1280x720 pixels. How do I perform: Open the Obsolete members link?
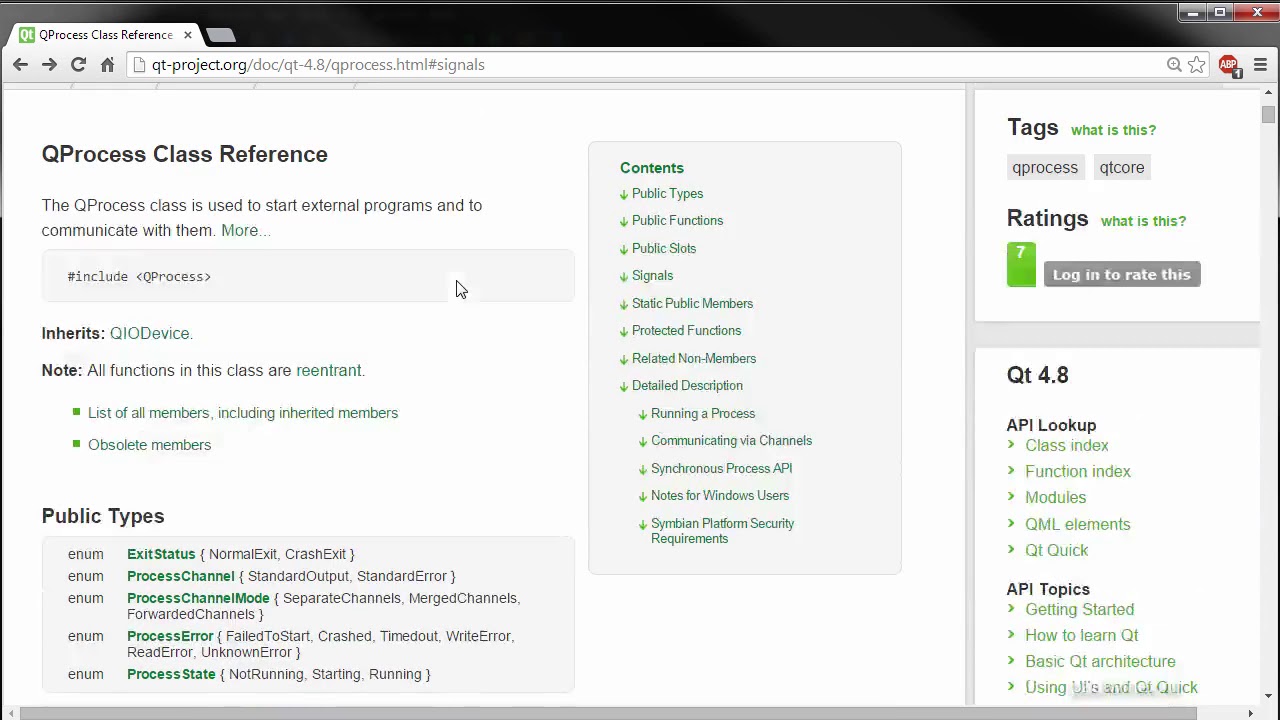coord(149,445)
